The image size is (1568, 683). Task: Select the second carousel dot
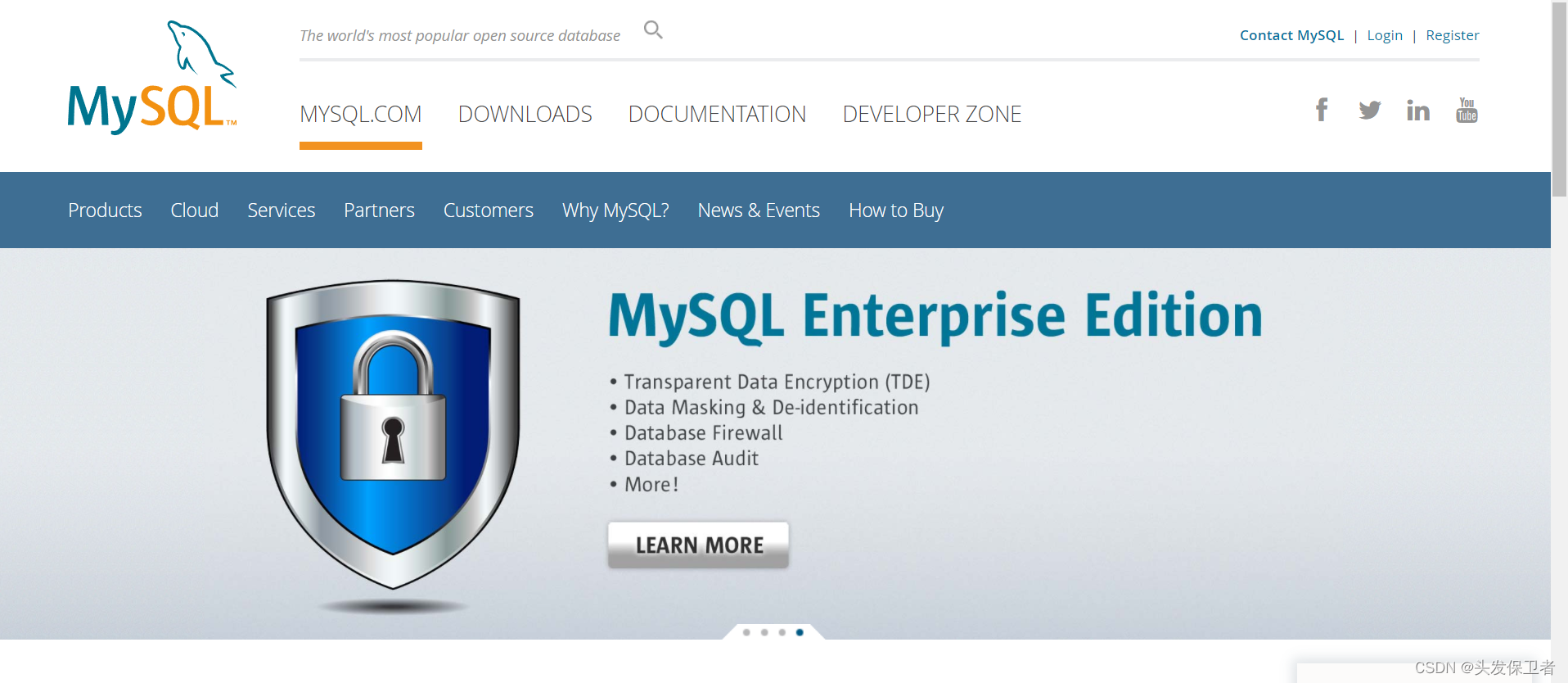764,632
